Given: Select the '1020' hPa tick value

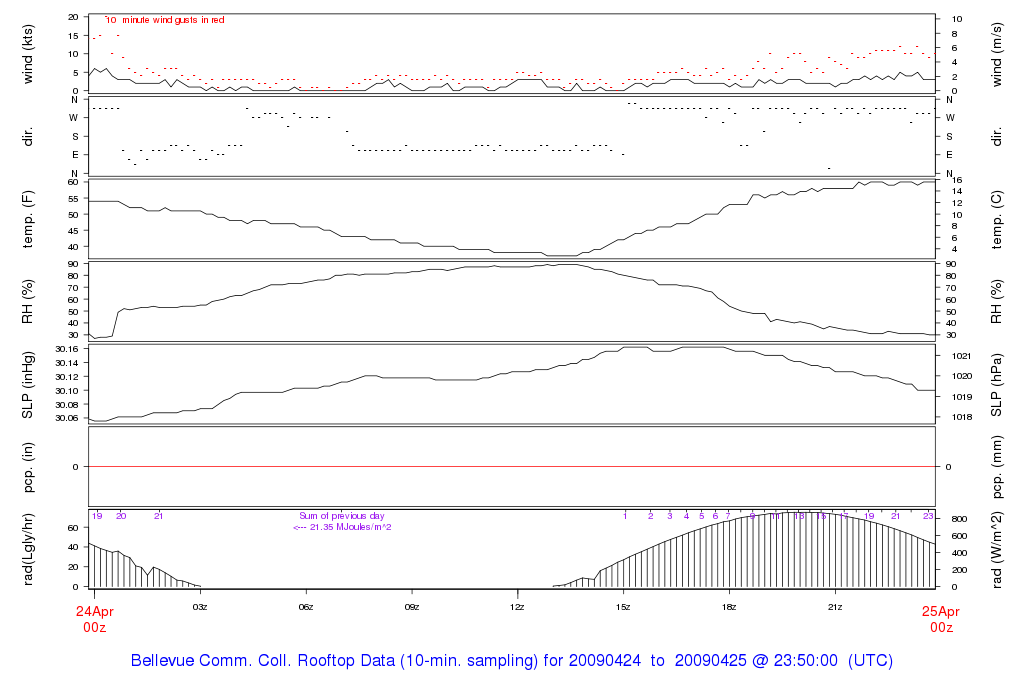Looking at the screenshot, I should tap(962, 376).
